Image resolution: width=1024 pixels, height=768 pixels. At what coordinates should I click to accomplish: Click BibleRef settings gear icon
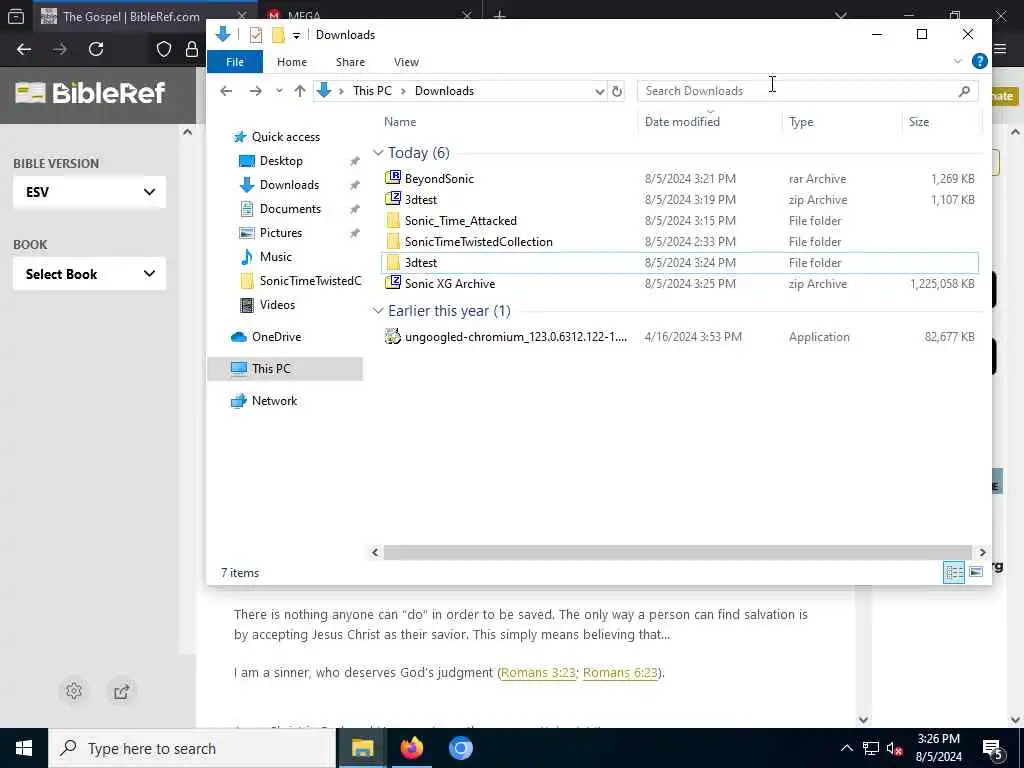tap(74, 691)
